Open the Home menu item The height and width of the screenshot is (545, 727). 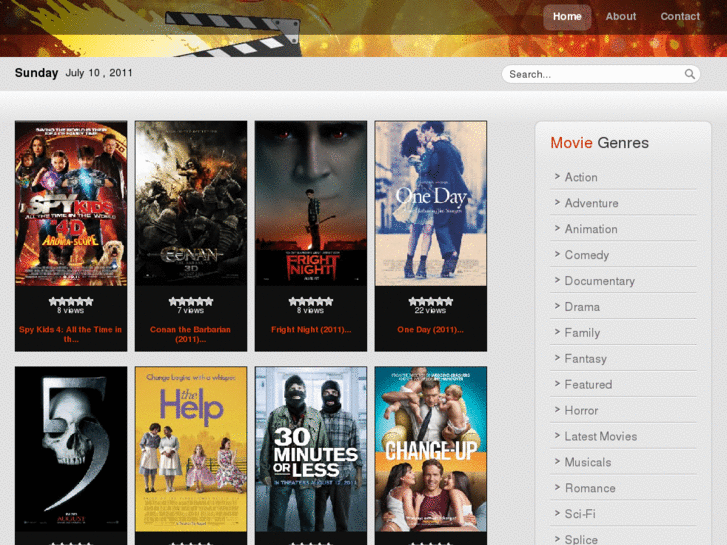567,17
